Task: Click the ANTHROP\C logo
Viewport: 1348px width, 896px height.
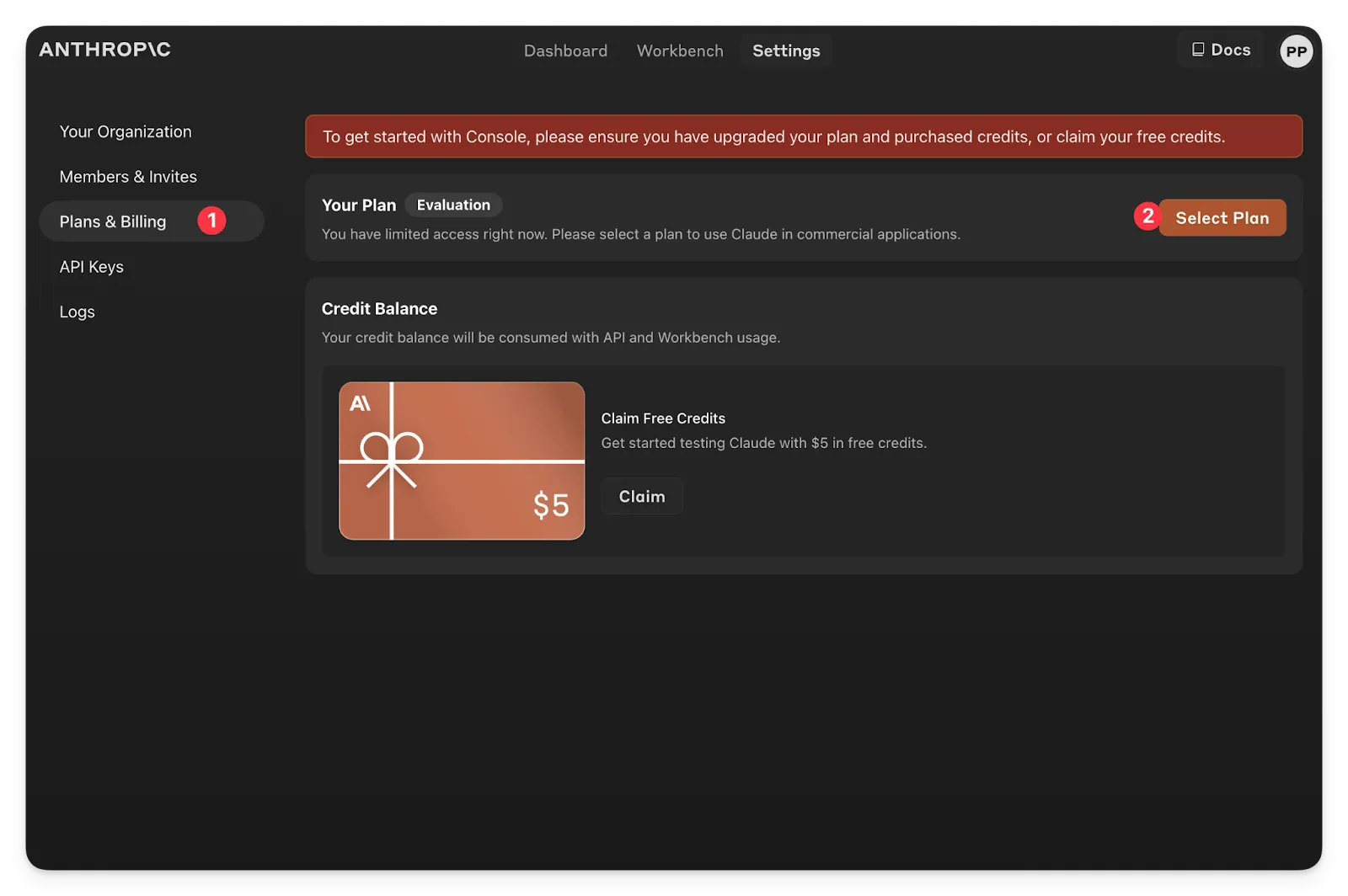Action: [x=104, y=49]
